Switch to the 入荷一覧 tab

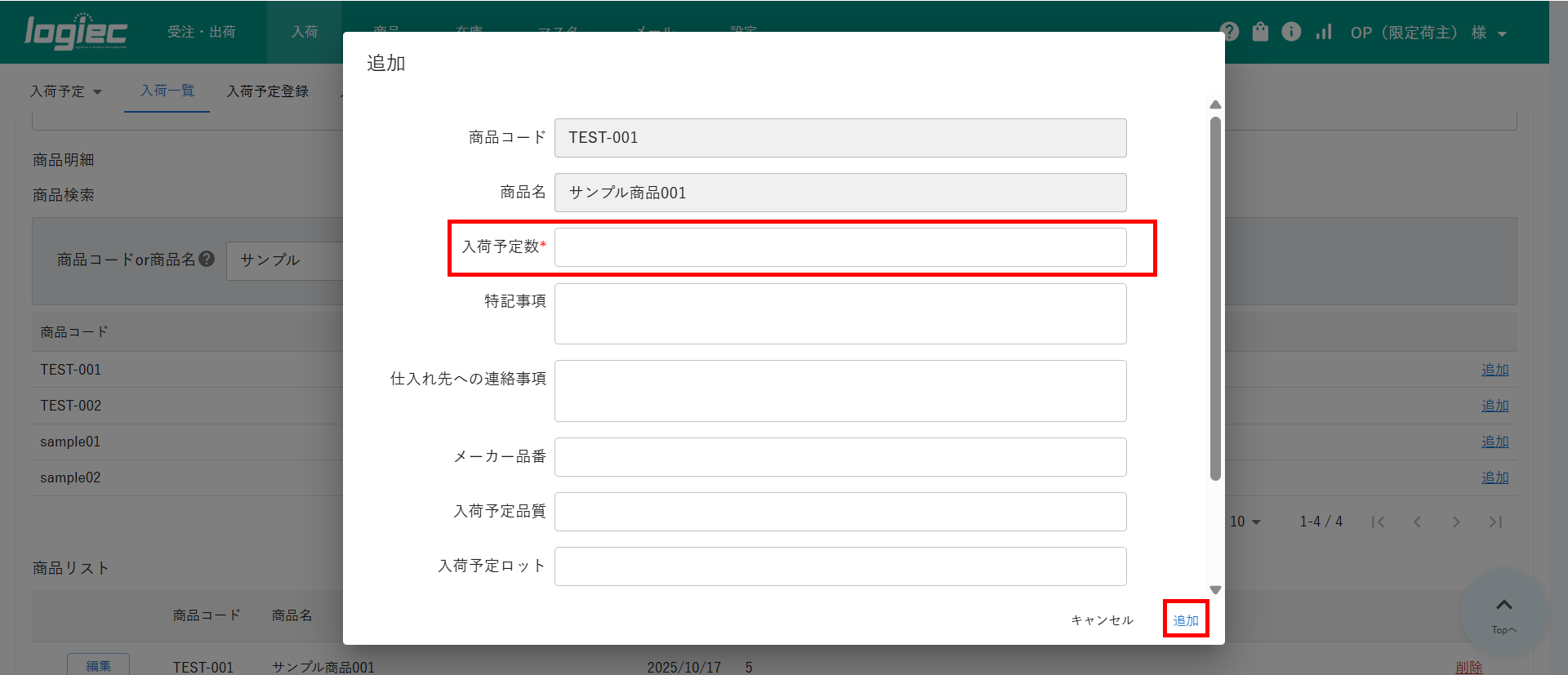tap(167, 91)
